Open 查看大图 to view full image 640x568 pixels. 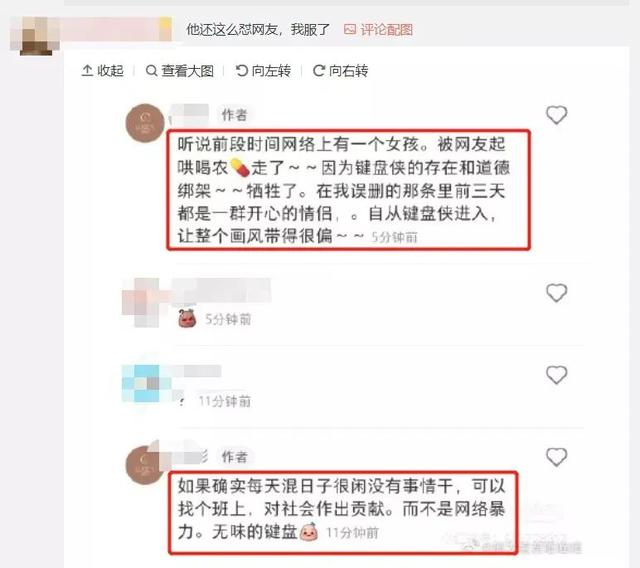click(180, 71)
